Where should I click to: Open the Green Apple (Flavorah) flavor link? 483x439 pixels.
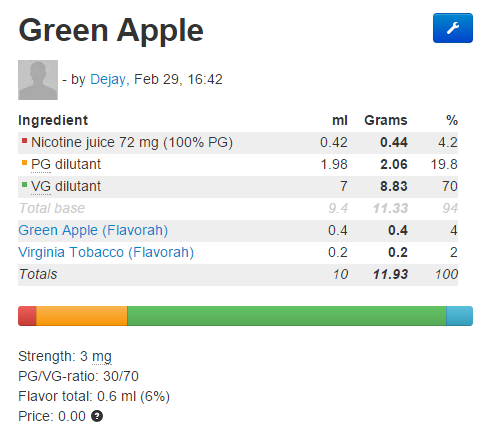(x=93, y=230)
